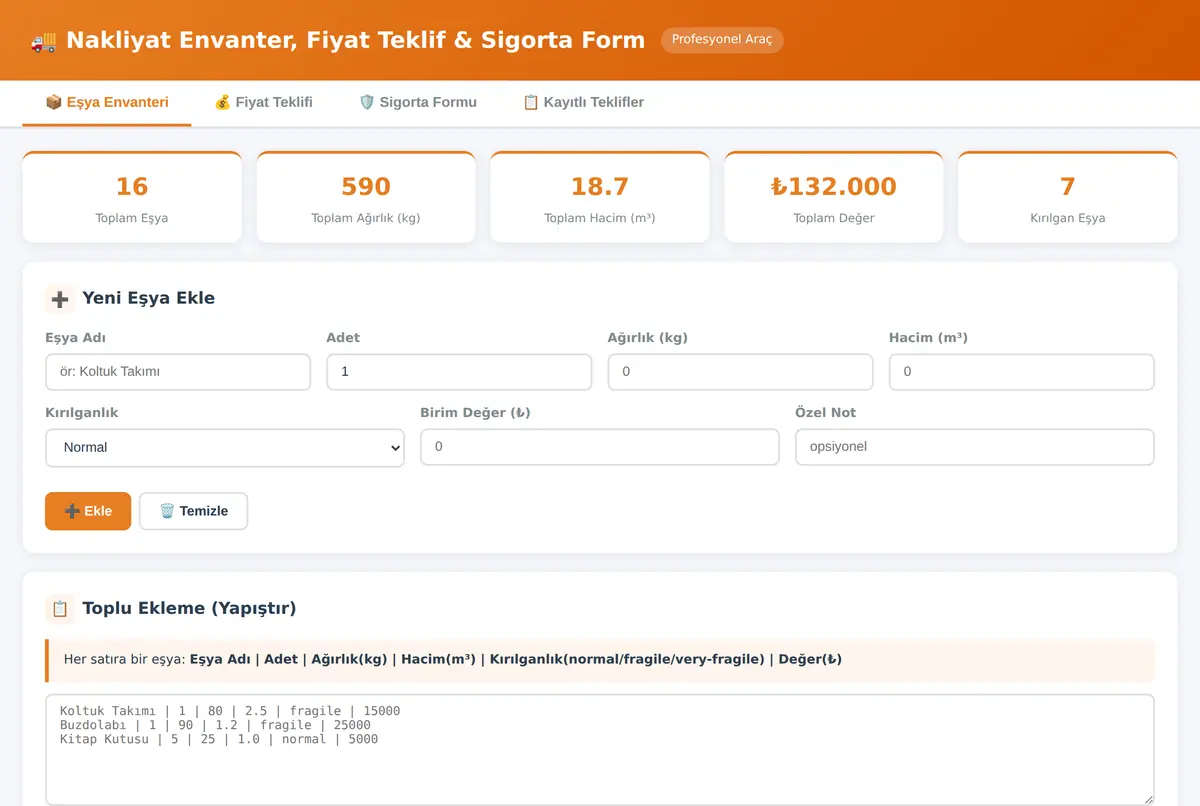Click the clipboard icon beside Toplu Ekleme
This screenshot has height=806, width=1200.
(x=60, y=608)
